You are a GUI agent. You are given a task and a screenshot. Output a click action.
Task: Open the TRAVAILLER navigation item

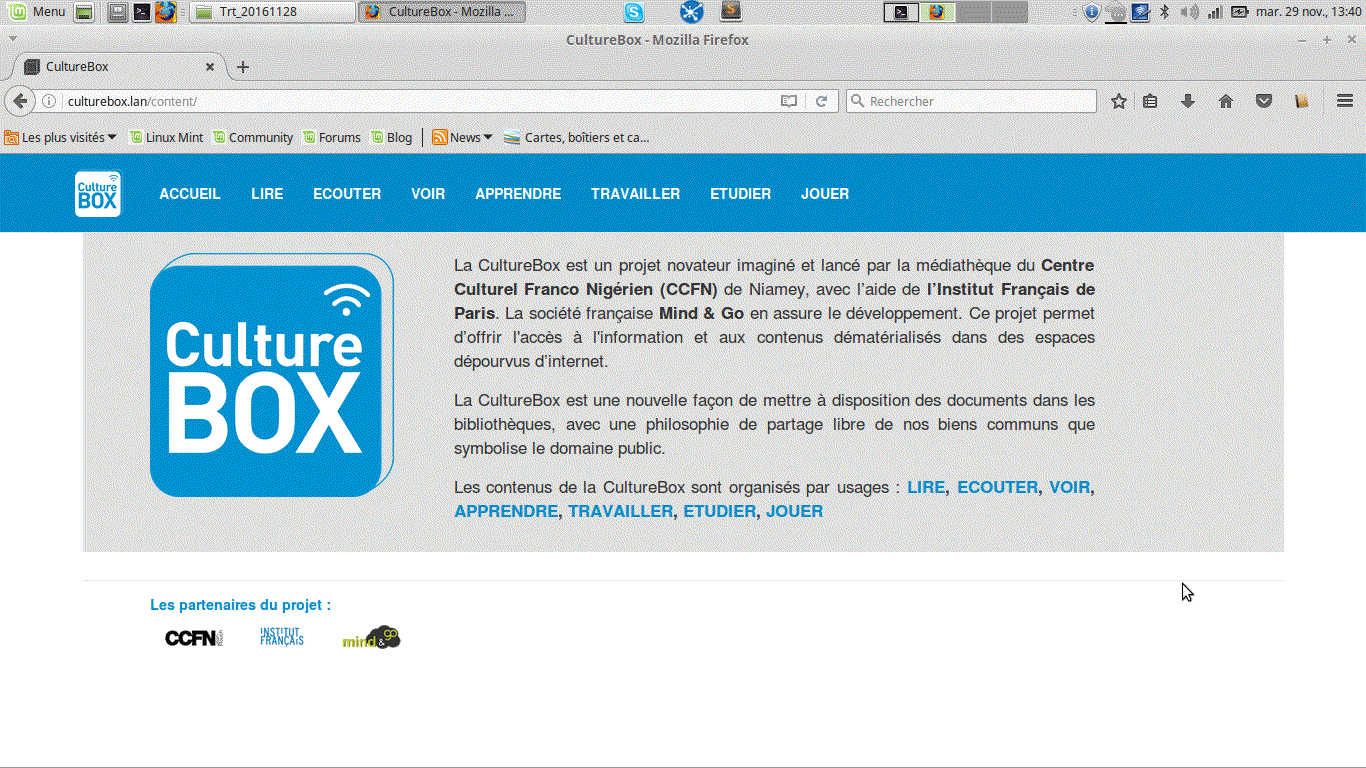(635, 194)
